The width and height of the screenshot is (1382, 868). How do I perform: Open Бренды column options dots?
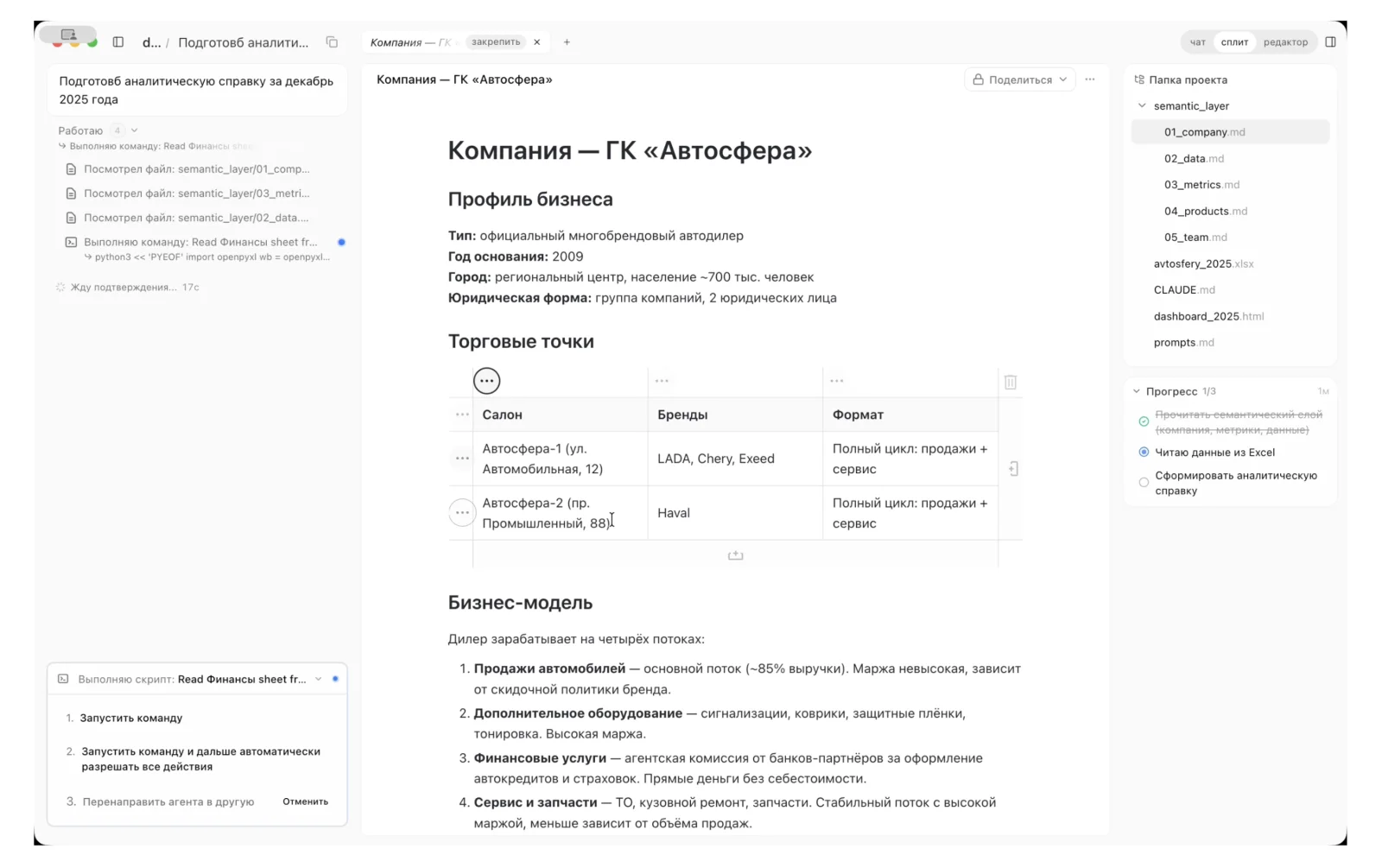coord(662,381)
